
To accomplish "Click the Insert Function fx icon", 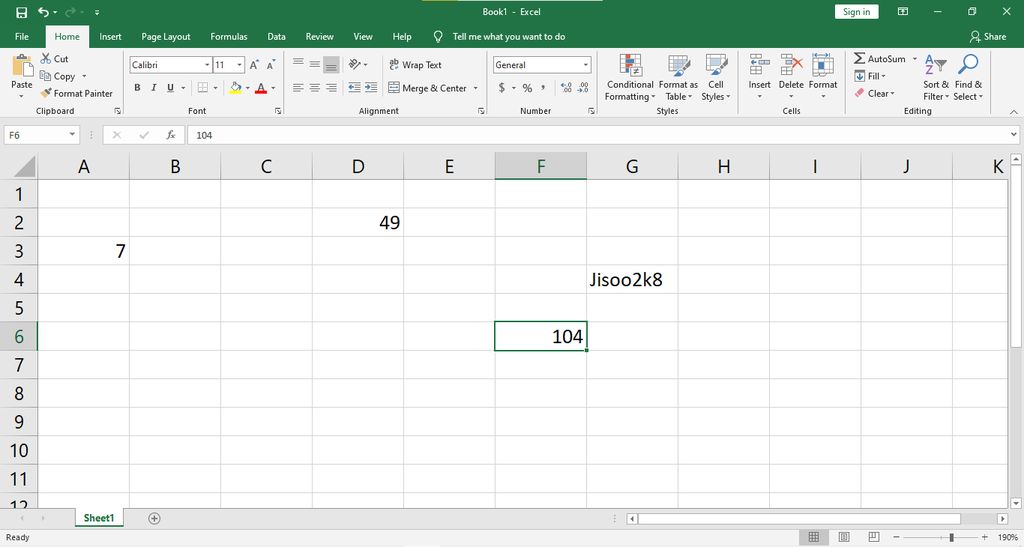I will (x=171, y=135).
